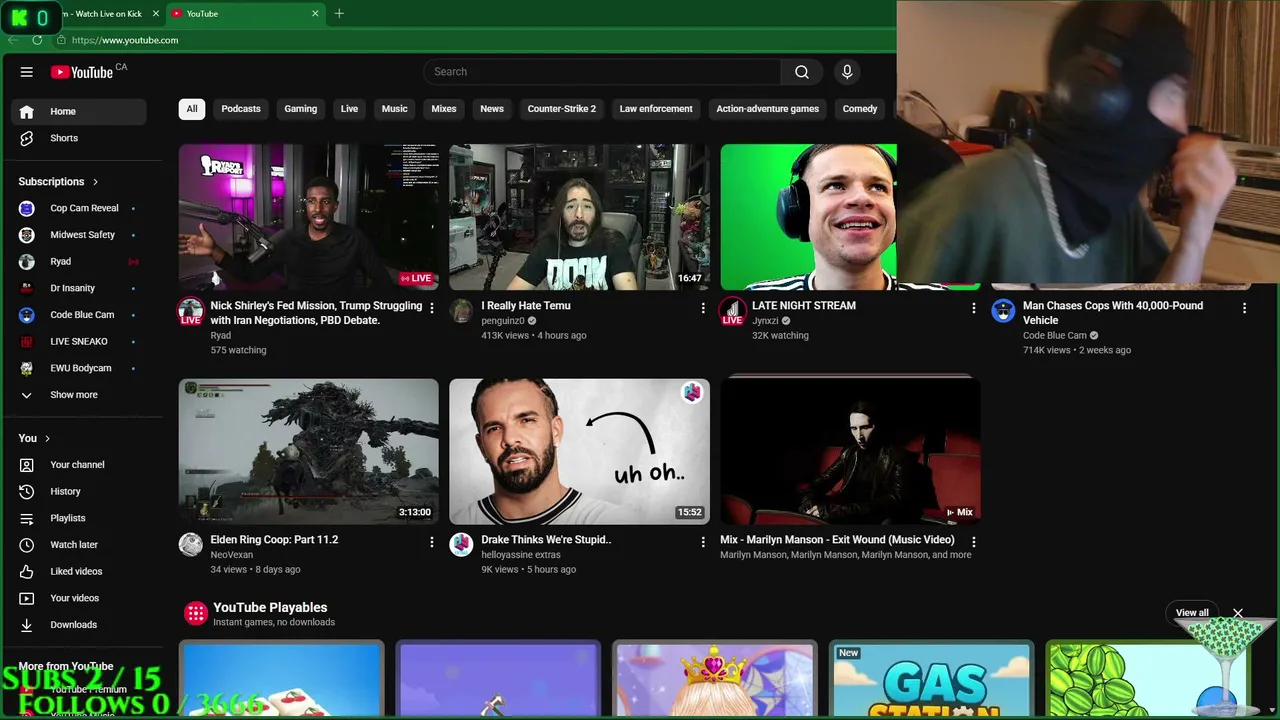Viewport: 1280px width, 720px height.
Task: Filter feed by News
Action: (492, 109)
